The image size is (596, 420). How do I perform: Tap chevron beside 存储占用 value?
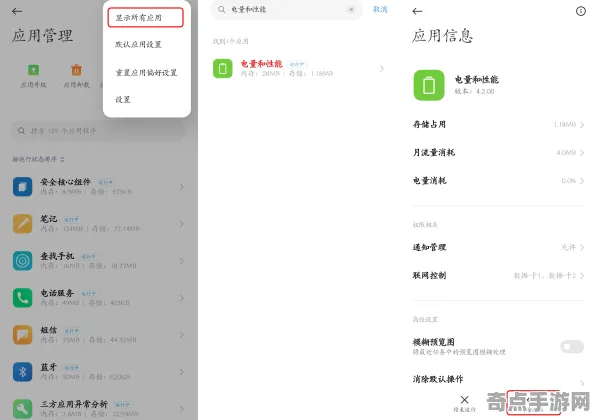click(582, 124)
